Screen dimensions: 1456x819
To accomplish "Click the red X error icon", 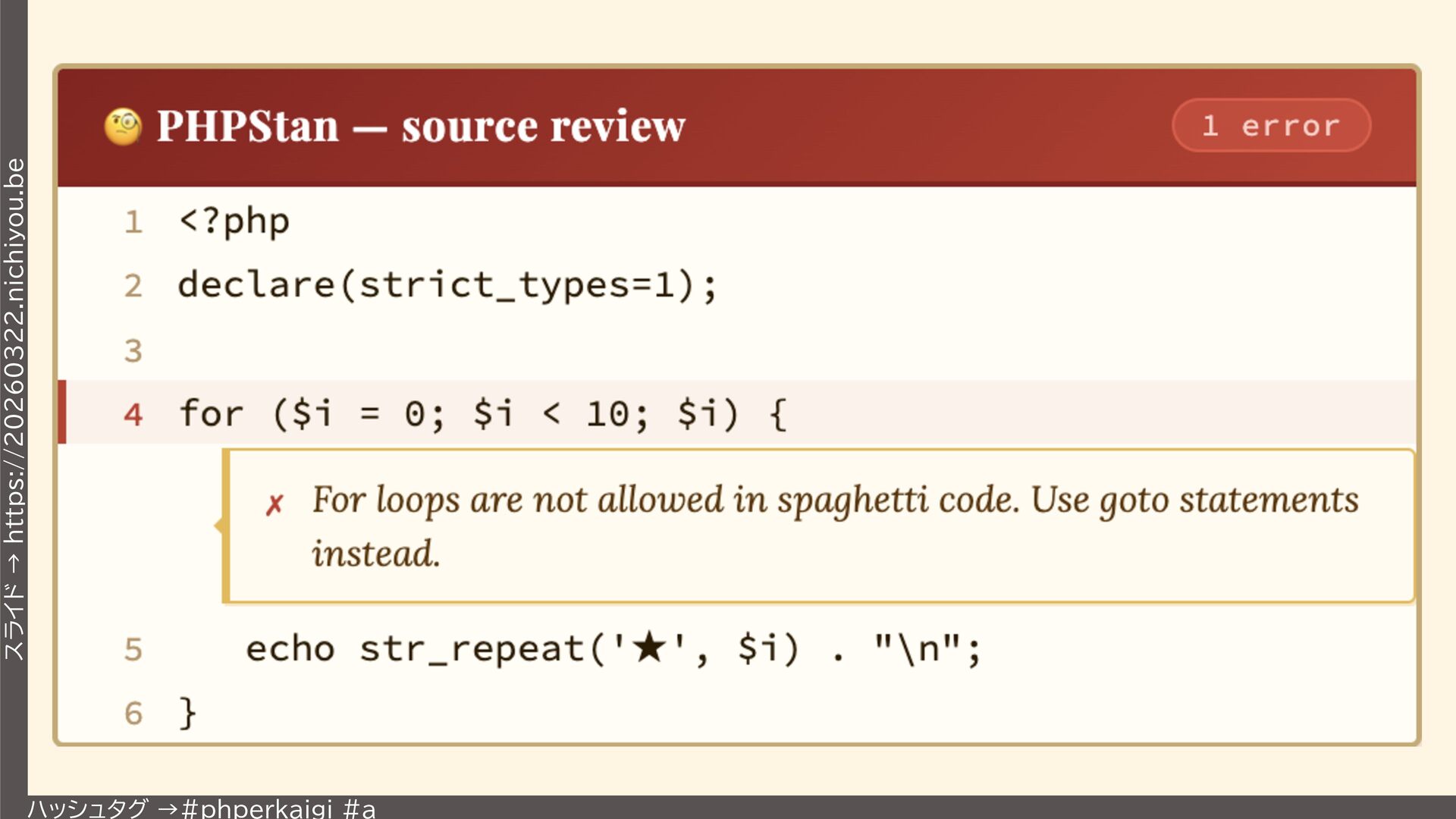I will point(275,504).
